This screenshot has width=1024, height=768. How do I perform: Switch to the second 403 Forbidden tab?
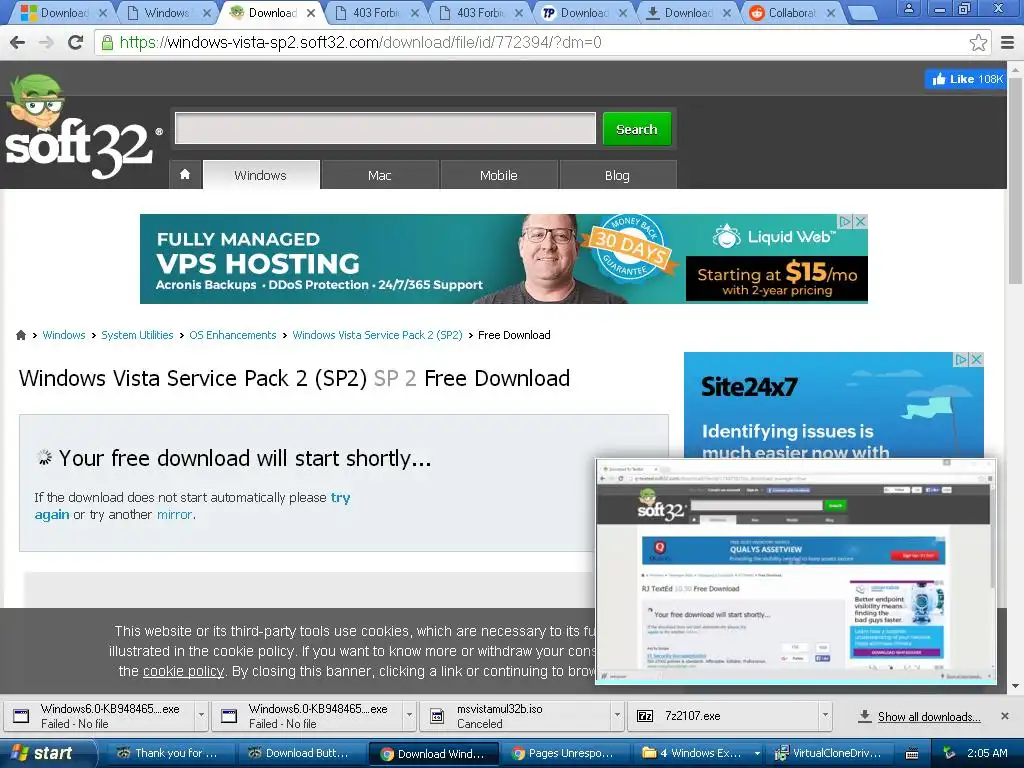(480, 12)
